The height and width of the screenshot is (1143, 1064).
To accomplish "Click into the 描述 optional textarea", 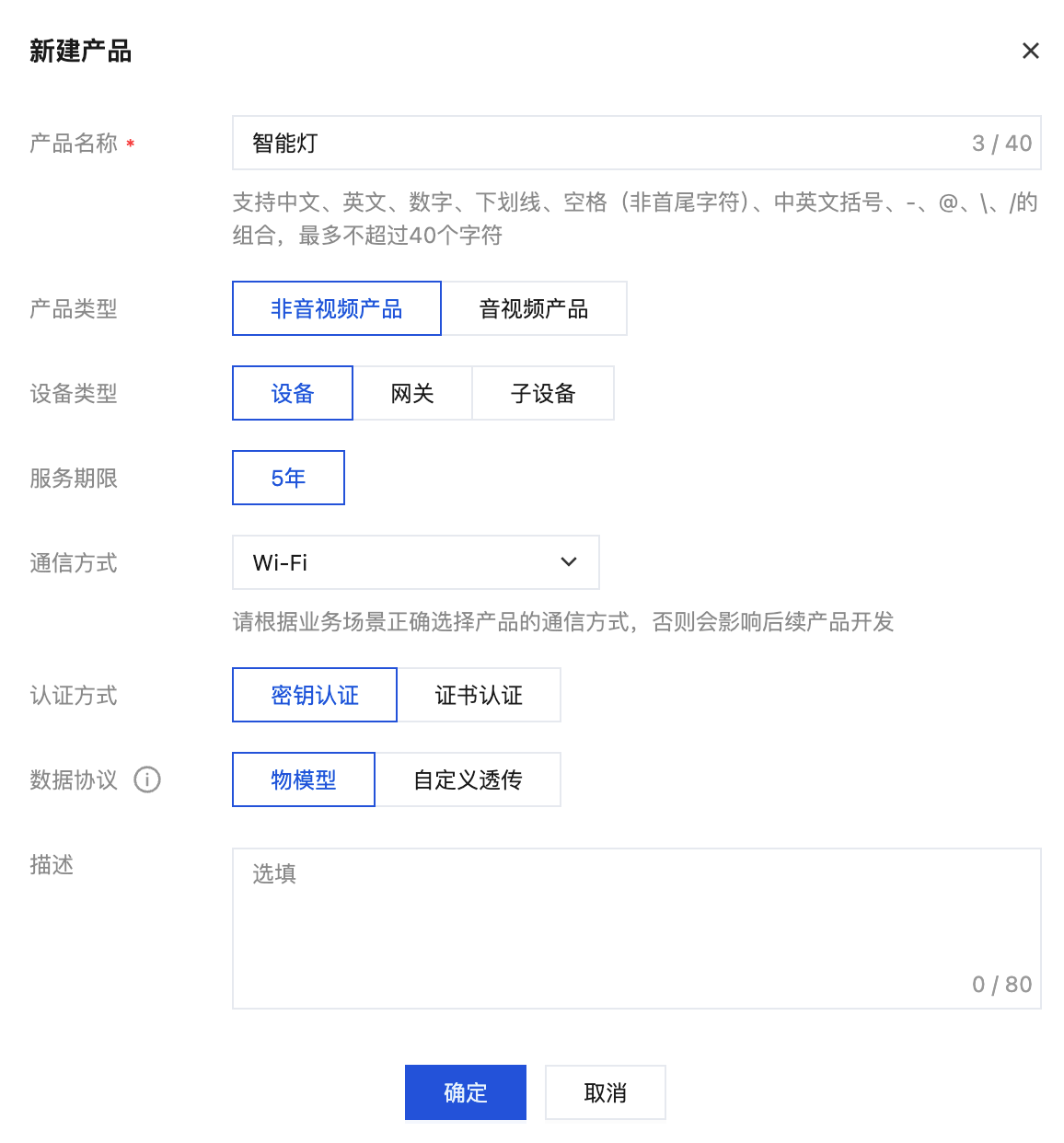I will [637, 929].
